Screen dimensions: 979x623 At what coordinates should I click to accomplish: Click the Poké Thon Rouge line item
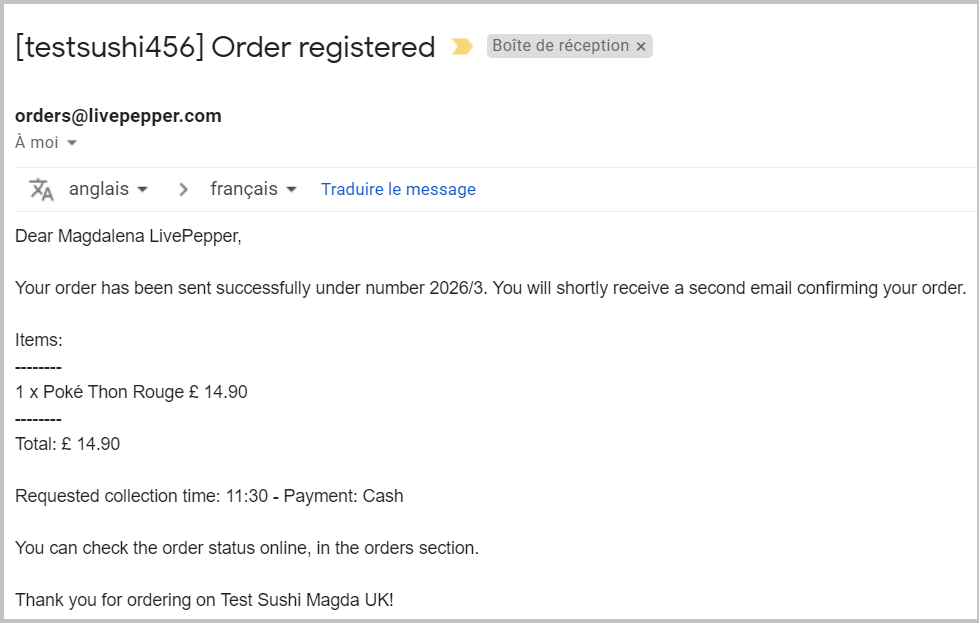pos(131,392)
